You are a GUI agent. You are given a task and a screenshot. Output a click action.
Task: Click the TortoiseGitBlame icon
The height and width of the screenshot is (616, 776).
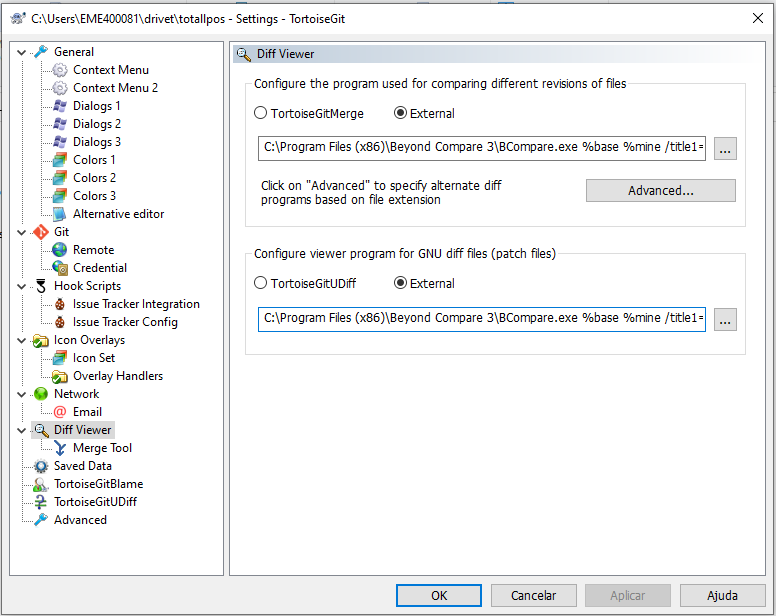[41, 484]
